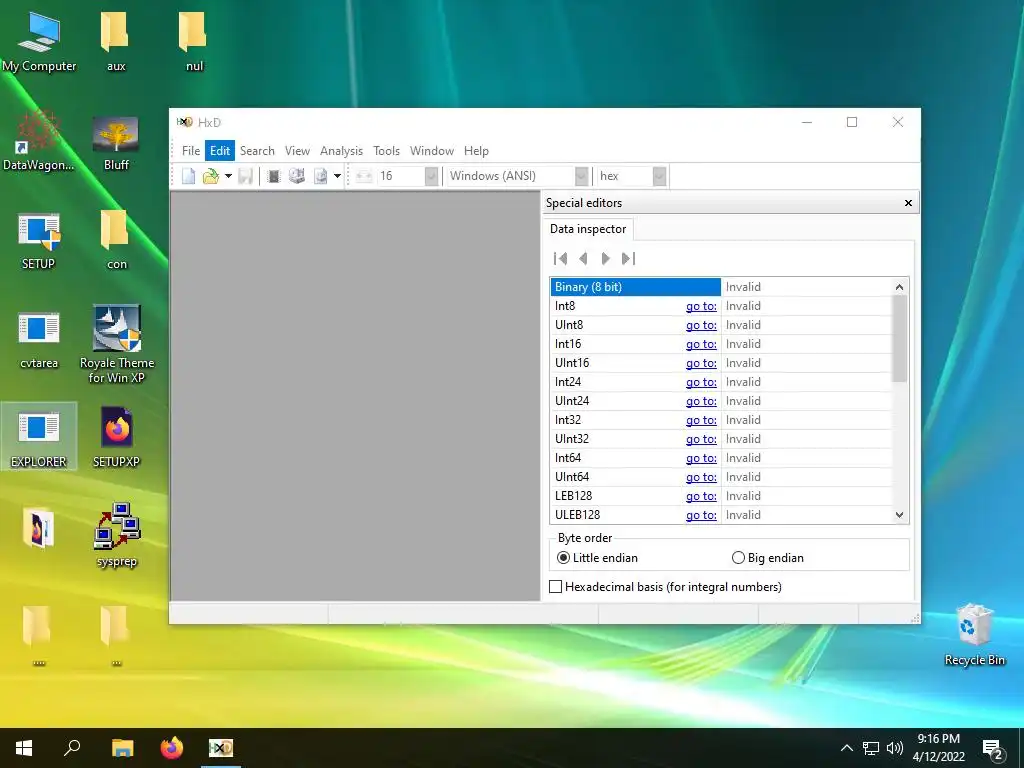Image resolution: width=1024 pixels, height=768 pixels.
Task: Close the Special editors panel
Action: pos(908,203)
